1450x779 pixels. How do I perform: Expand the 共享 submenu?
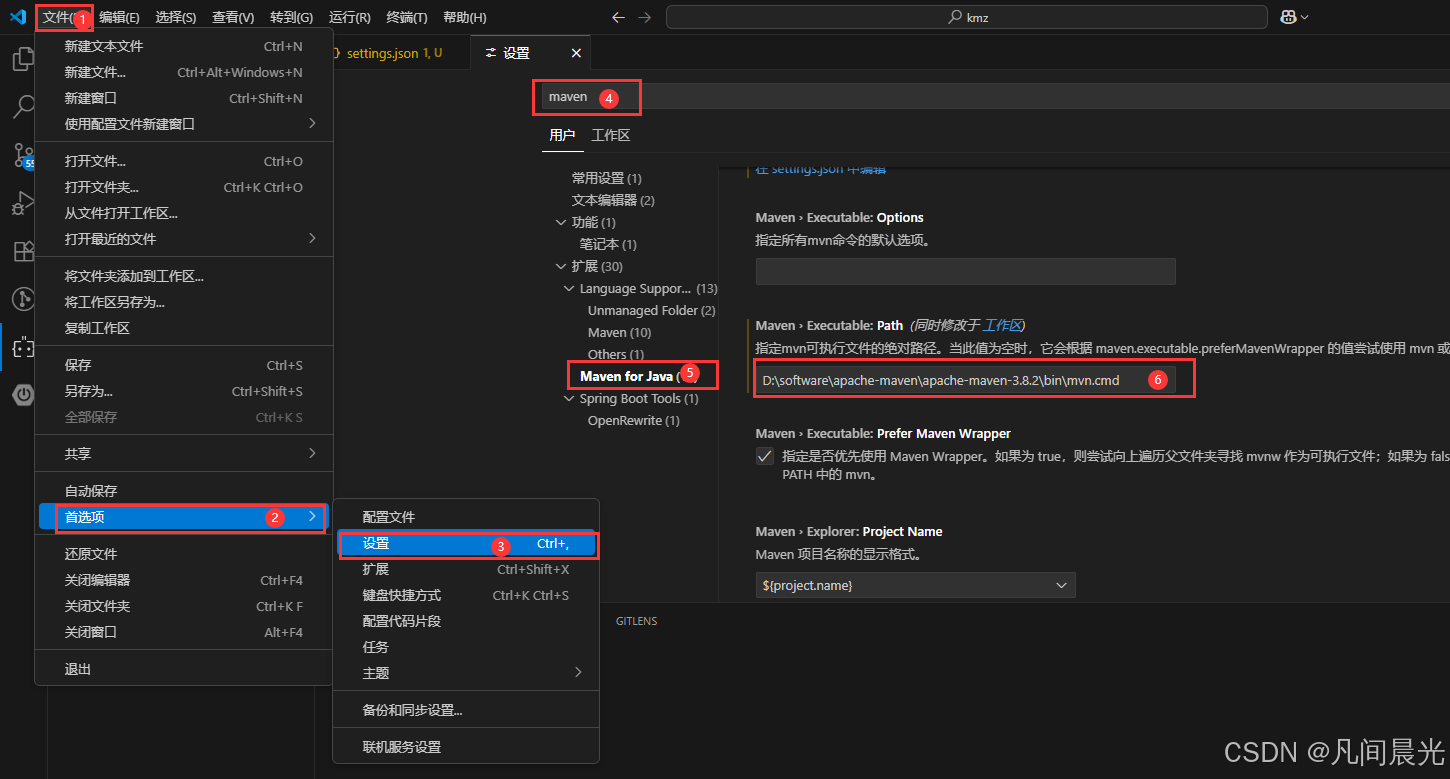click(184, 453)
